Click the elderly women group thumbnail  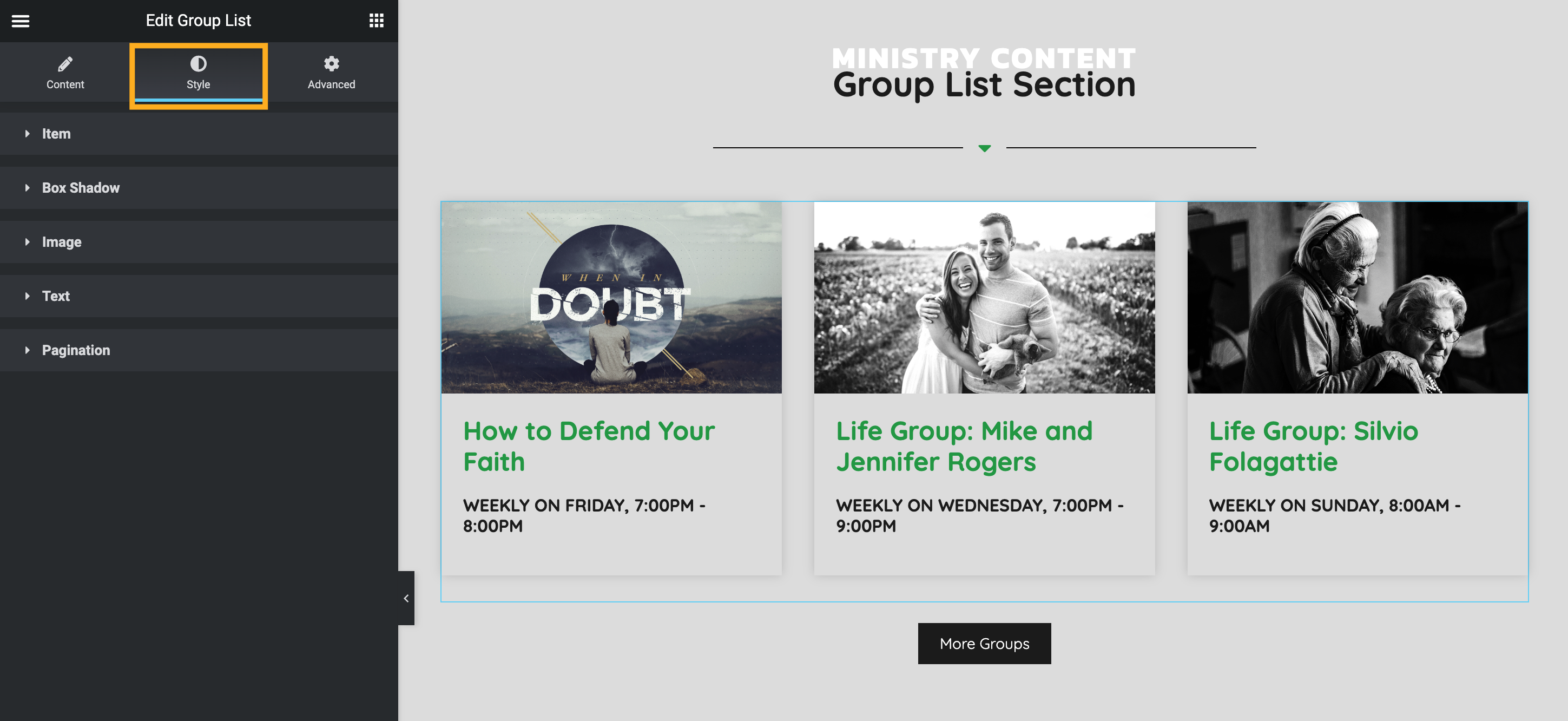coord(1358,298)
